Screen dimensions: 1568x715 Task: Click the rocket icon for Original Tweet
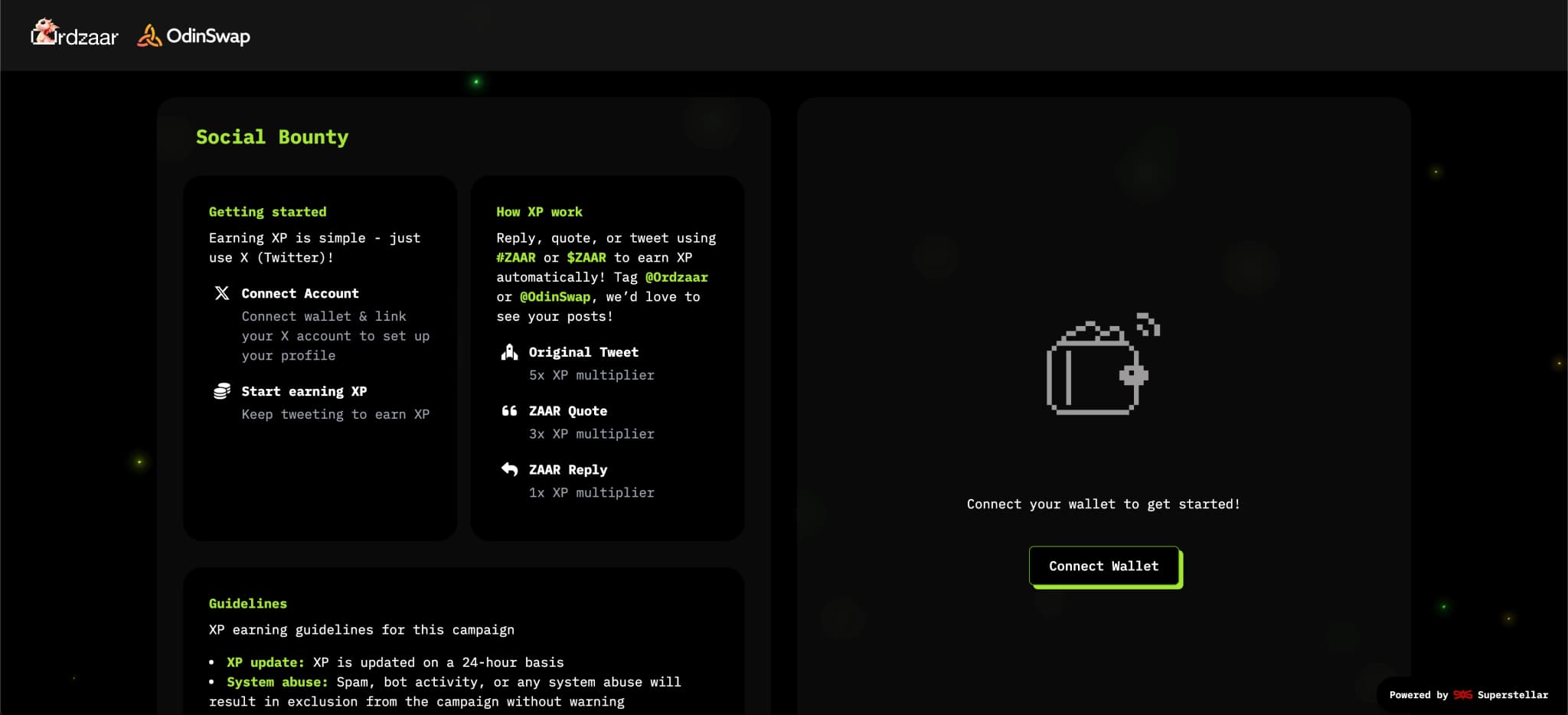point(509,352)
